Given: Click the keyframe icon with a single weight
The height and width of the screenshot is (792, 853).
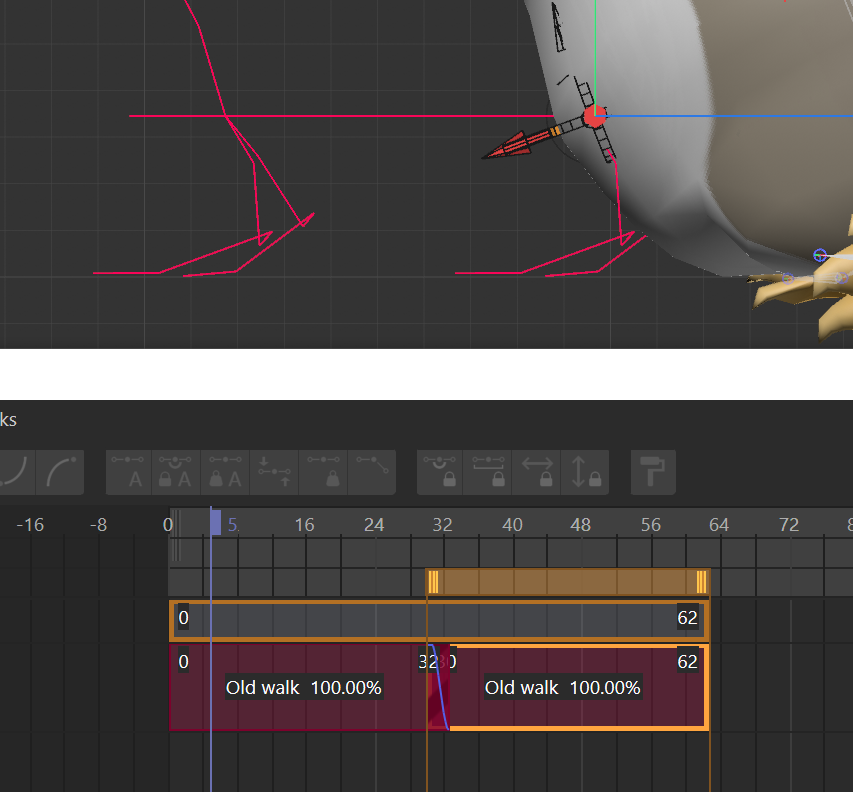Looking at the screenshot, I should click(323, 472).
